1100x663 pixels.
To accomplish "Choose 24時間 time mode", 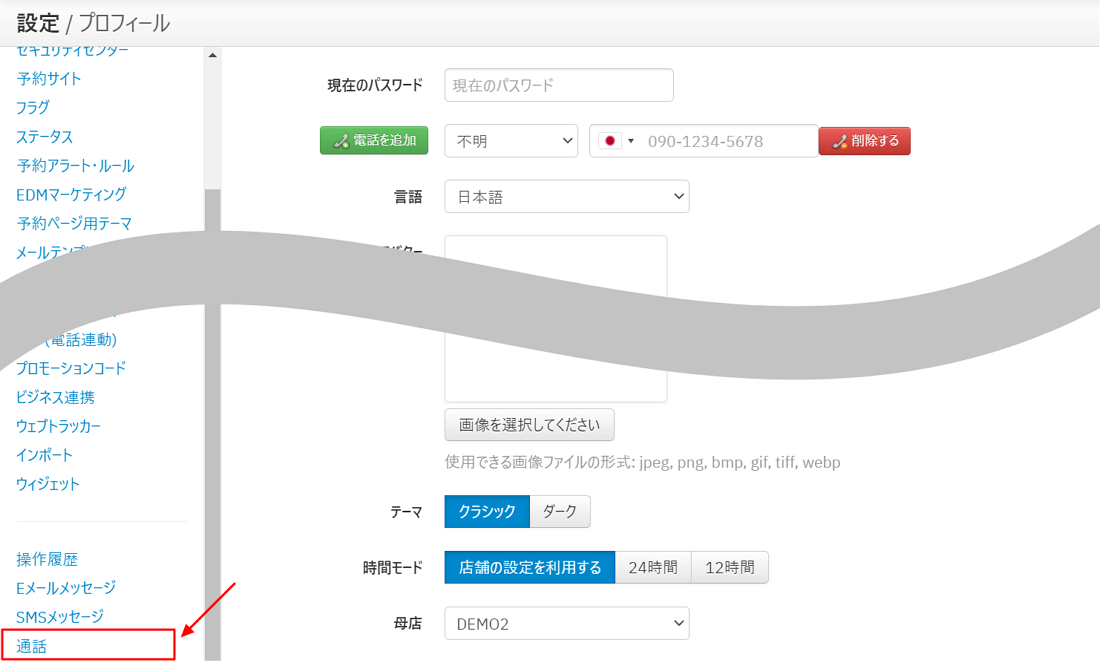I will click(652, 568).
